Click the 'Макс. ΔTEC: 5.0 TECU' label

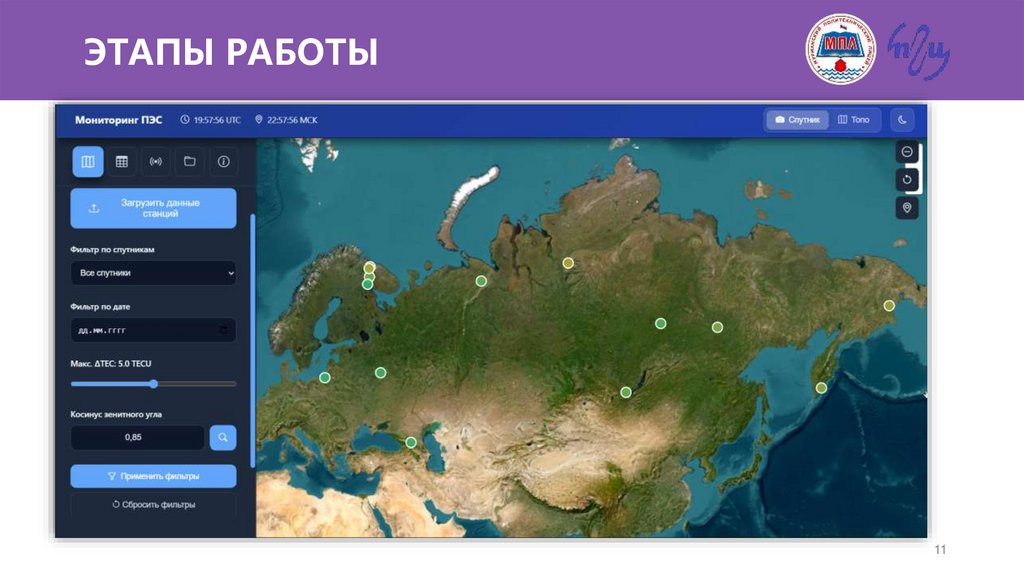click(110, 364)
